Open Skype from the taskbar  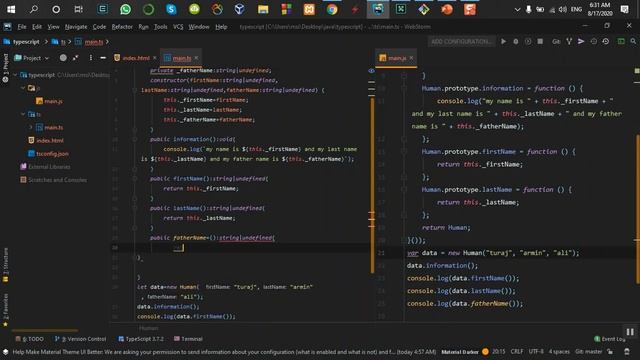pyautogui.click(x=171, y=9)
